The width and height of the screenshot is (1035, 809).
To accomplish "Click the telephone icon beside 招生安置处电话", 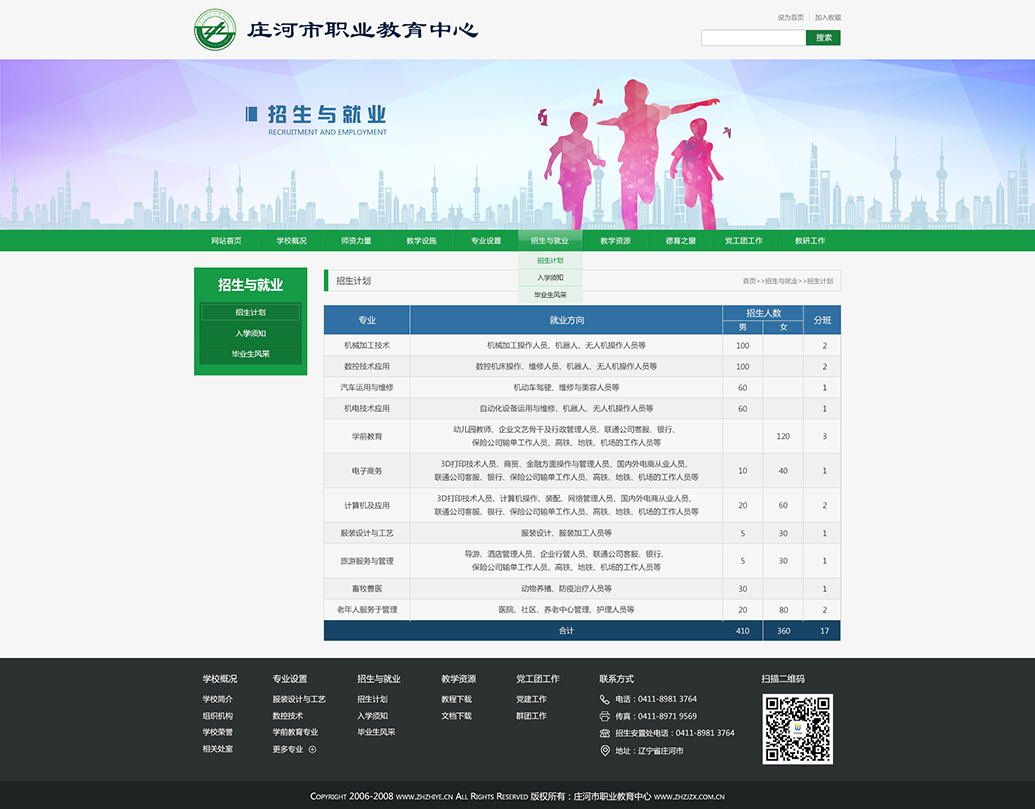I will [x=605, y=733].
